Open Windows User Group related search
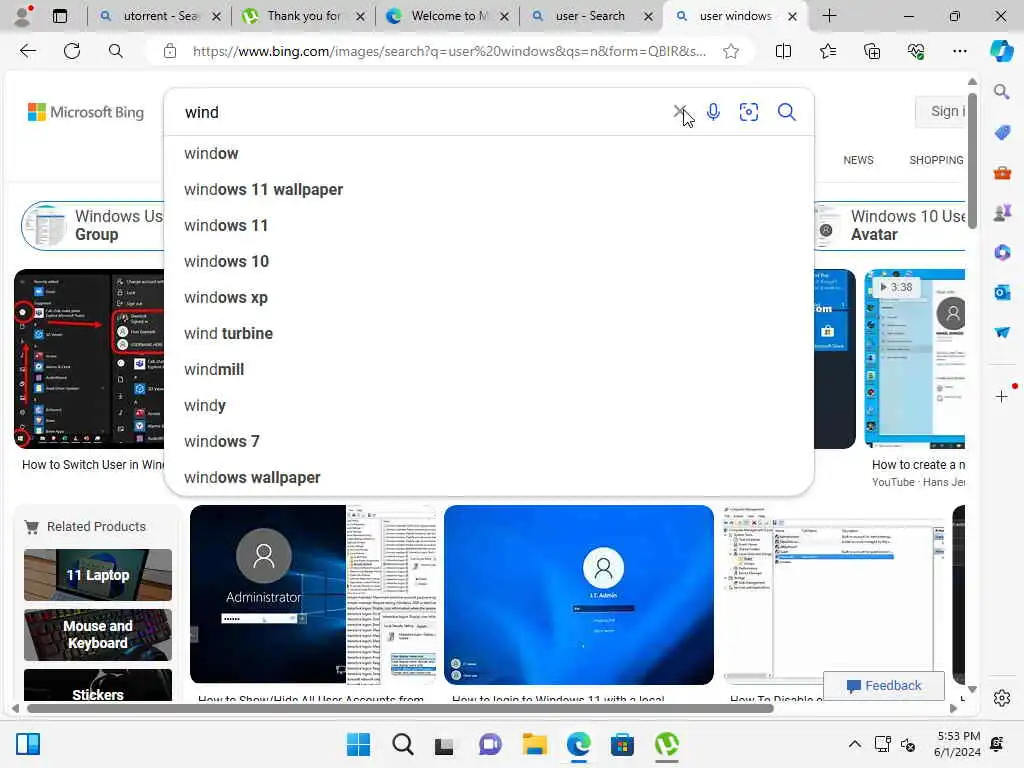This screenshot has height=768, width=1024. point(93,225)
